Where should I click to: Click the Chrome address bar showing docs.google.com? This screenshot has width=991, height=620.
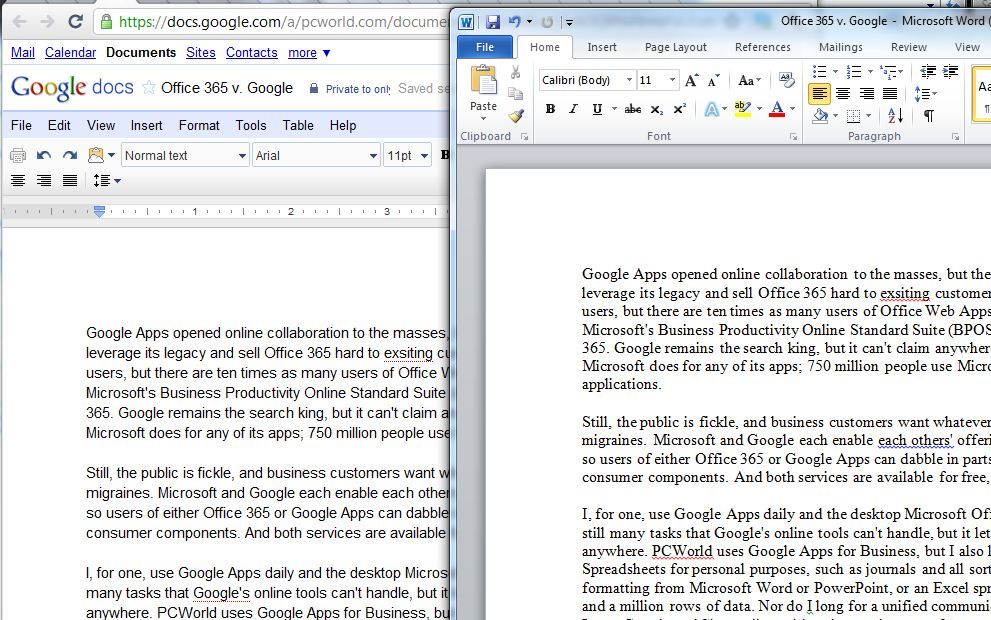[272, 22]
